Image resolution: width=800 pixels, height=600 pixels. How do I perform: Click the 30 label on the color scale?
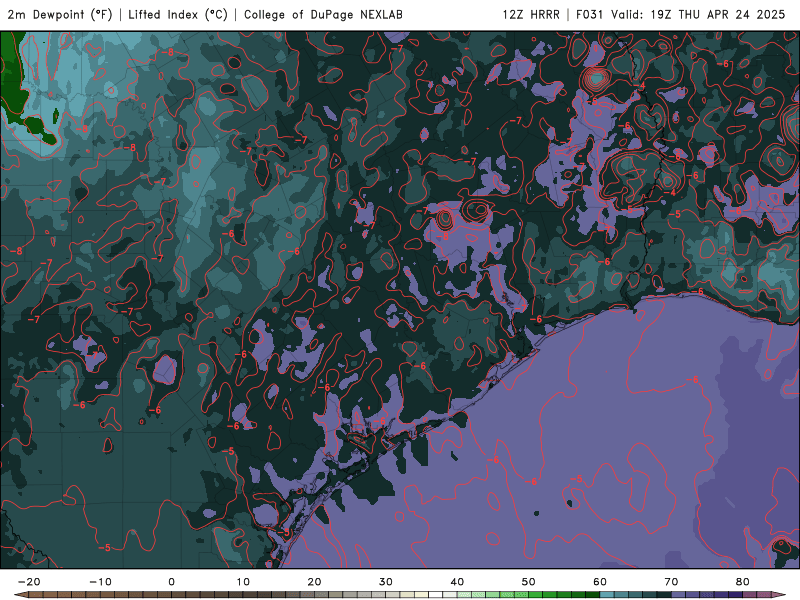(386, 582)
